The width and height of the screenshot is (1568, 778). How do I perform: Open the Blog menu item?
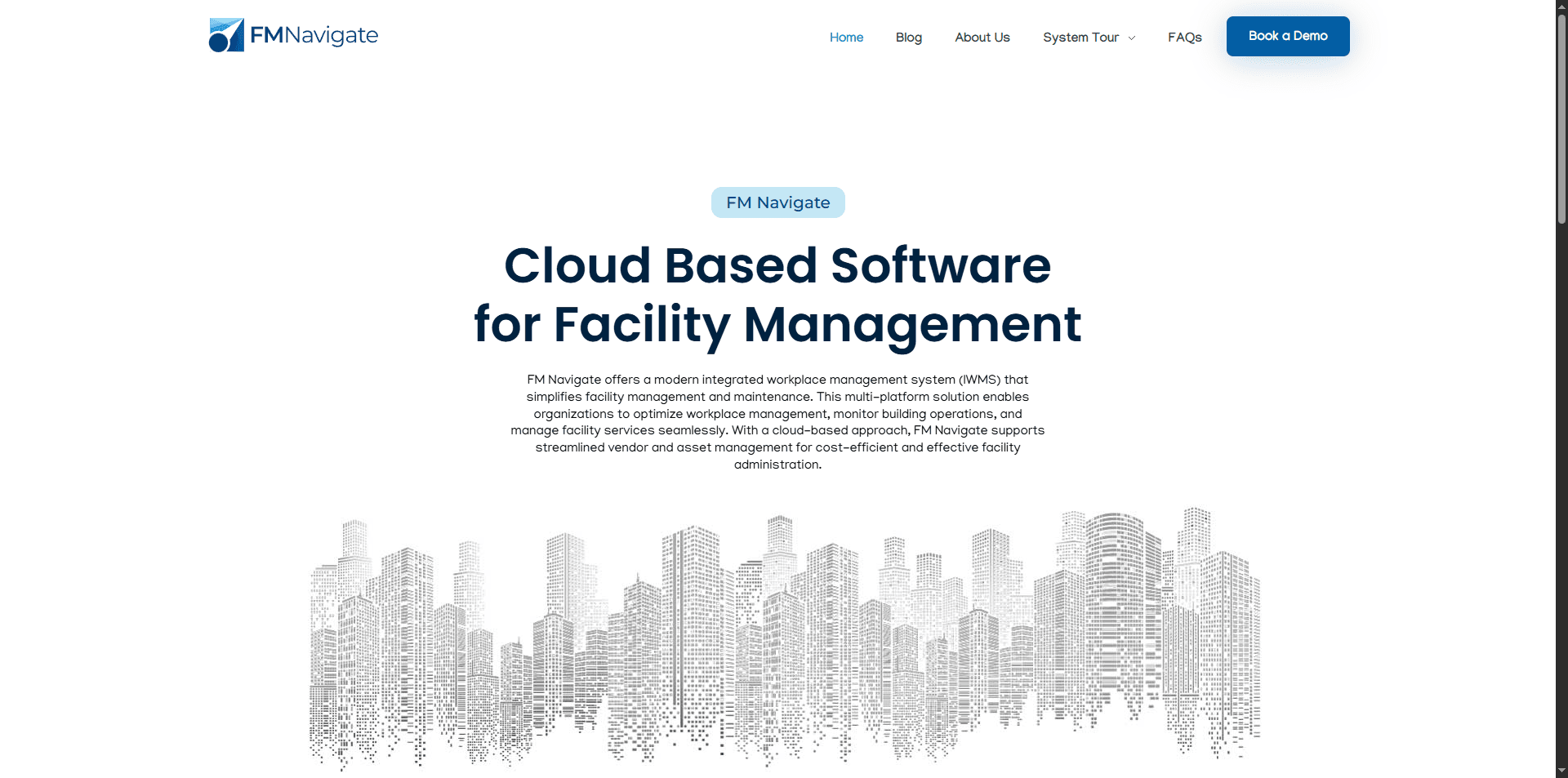[x=908, y=38]
